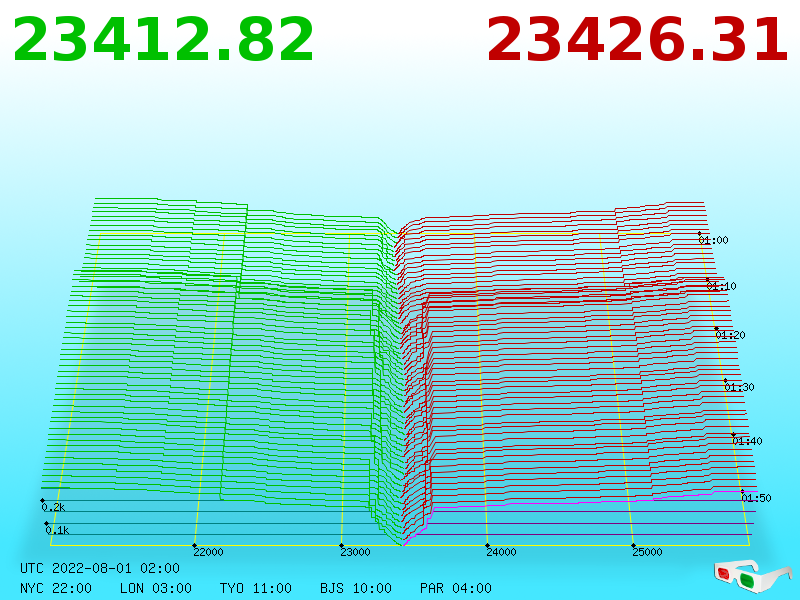Click the 24000 price axis label
800x600 pixels.
(x=501, y=552)
